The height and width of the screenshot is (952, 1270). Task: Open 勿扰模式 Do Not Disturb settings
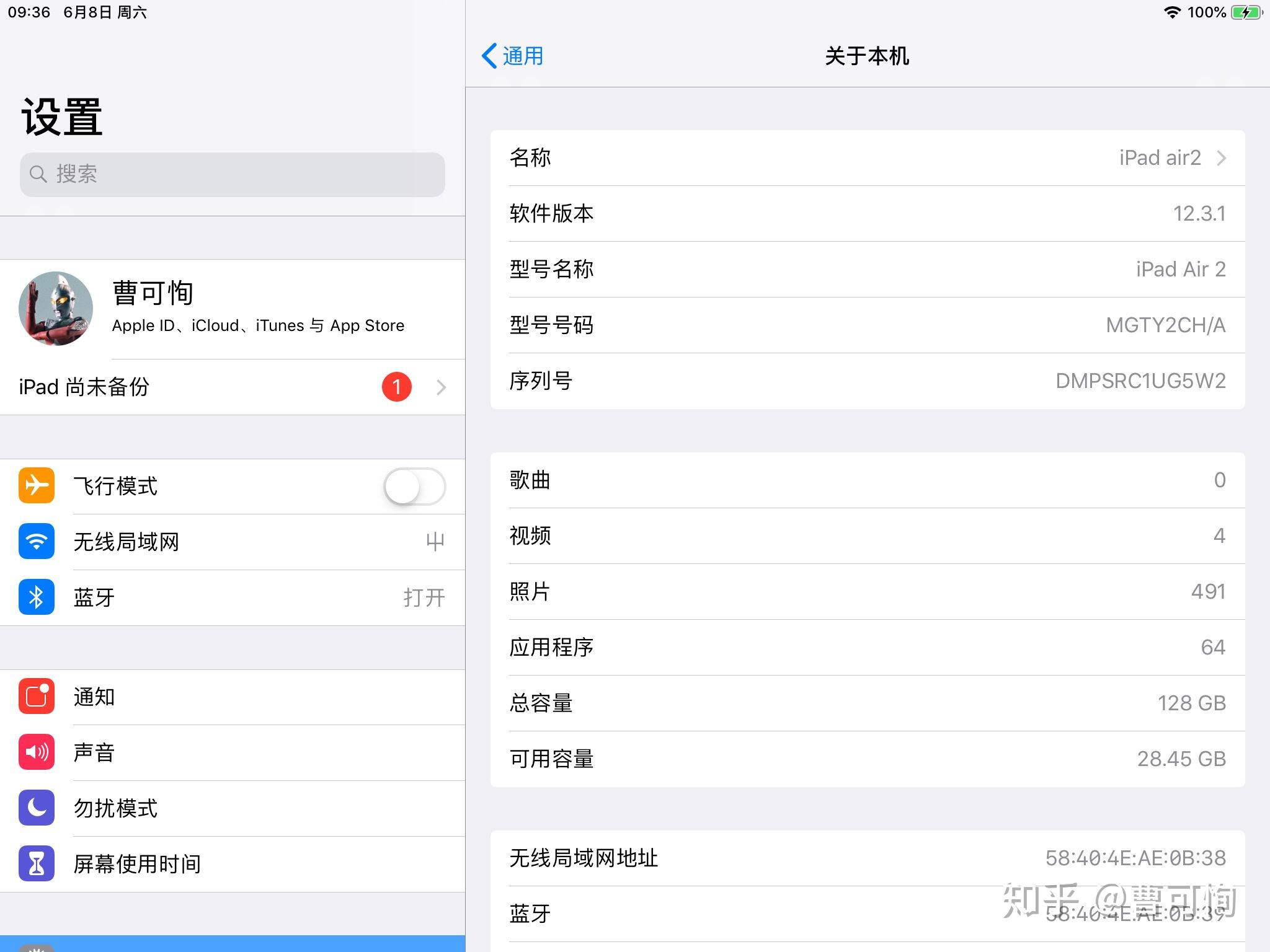click(x=233, y=808)
